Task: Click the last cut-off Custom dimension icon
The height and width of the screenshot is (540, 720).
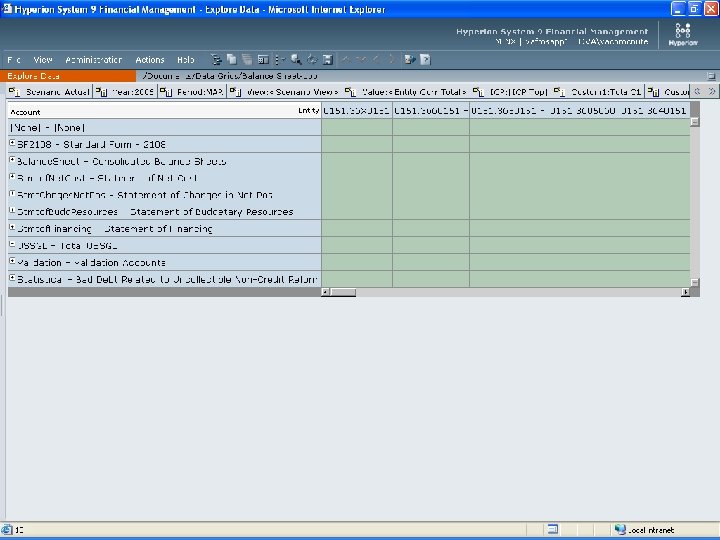Action: coord(653,92)
